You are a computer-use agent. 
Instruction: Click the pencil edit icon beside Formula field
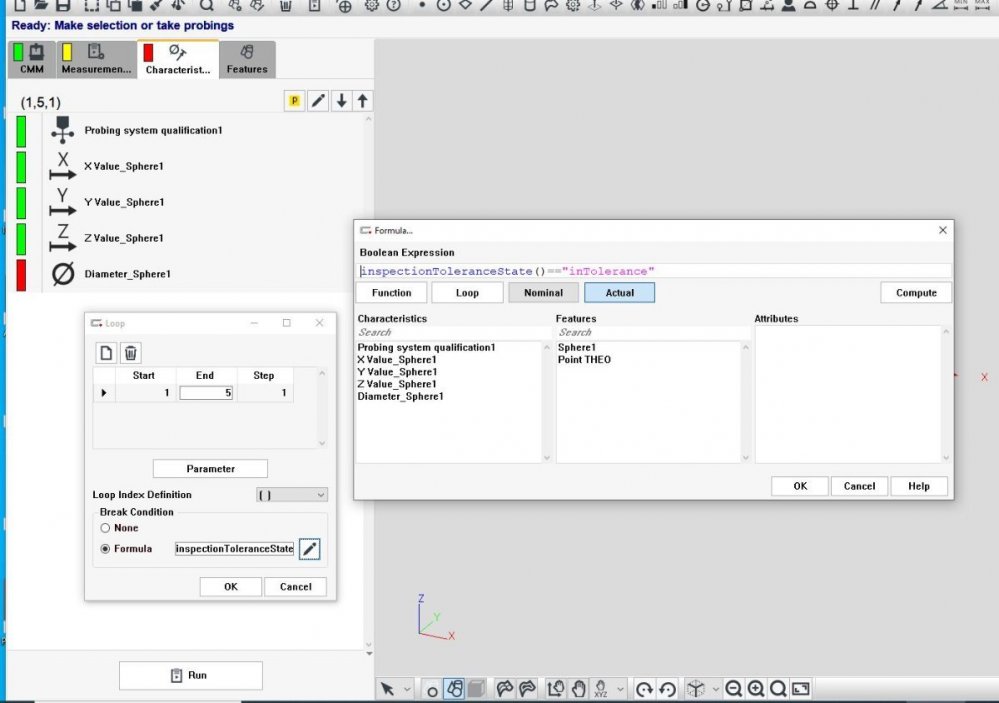click(x=310, y=549)
